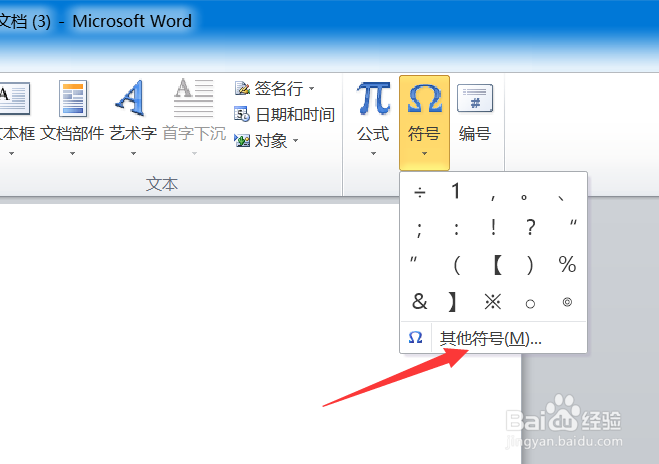Open the 签名行 dropdown arrow
Viewport: 659px width, 464px height.
coord(311,89)
